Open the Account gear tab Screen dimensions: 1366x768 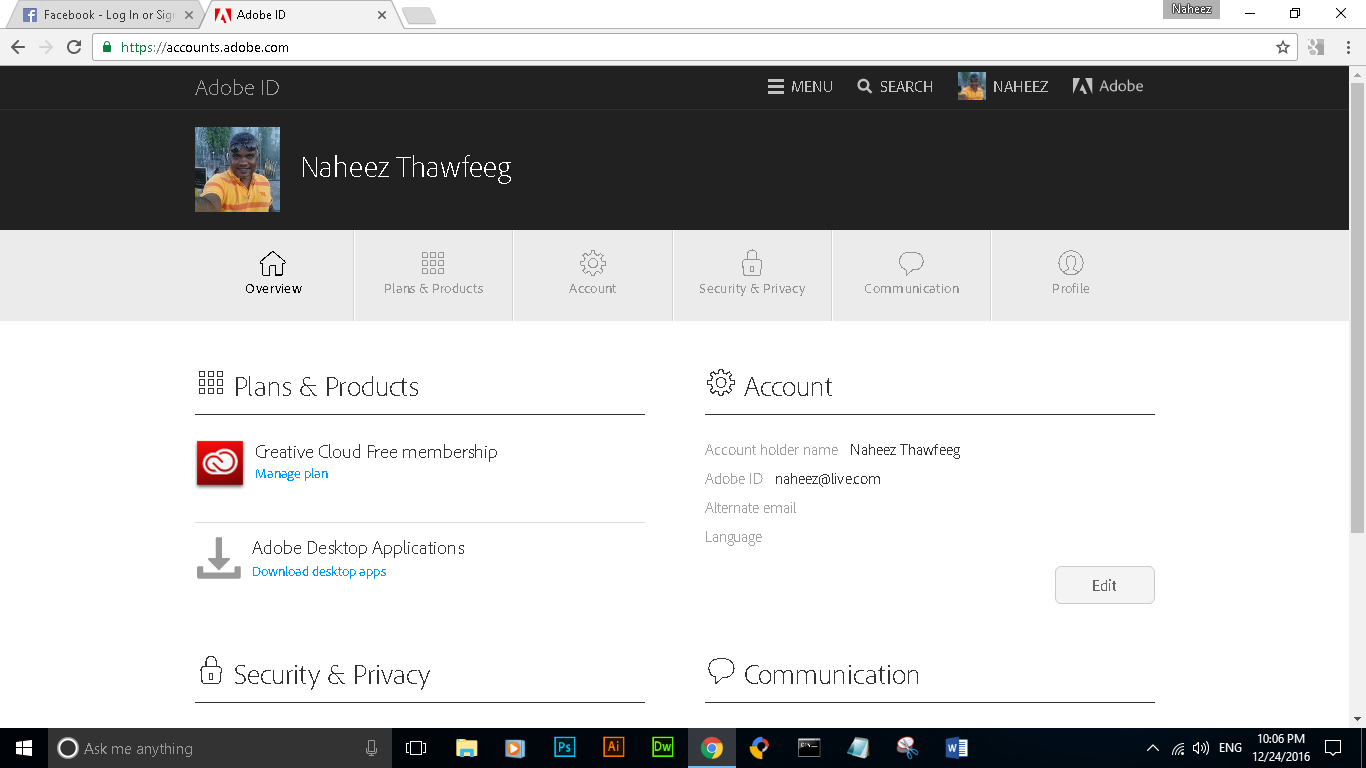pyautogui.click(x=592, y=275)
